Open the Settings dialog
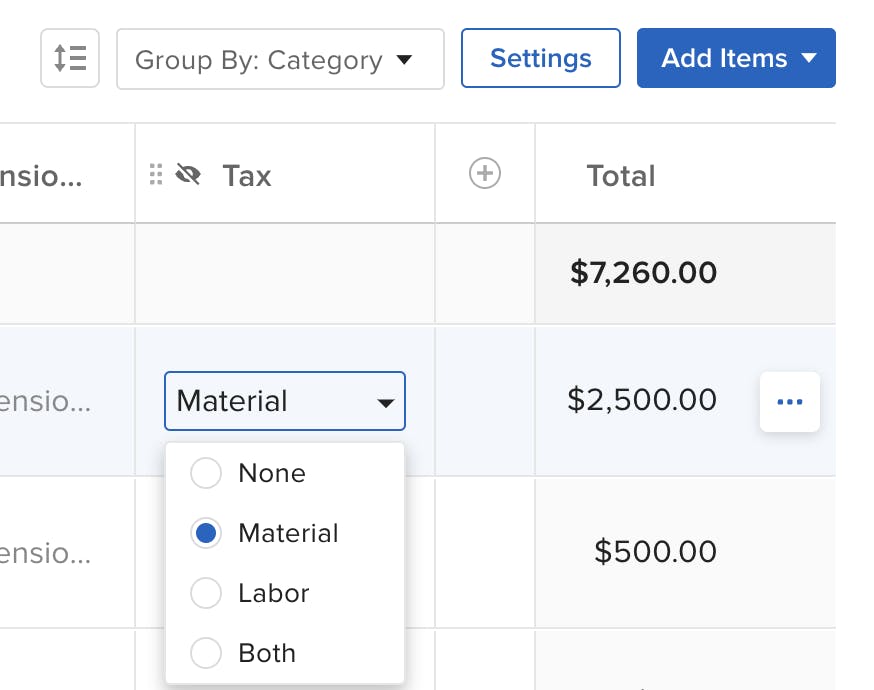Image resolution: width=874 pixels, height=690 pixels. point(540,58)
